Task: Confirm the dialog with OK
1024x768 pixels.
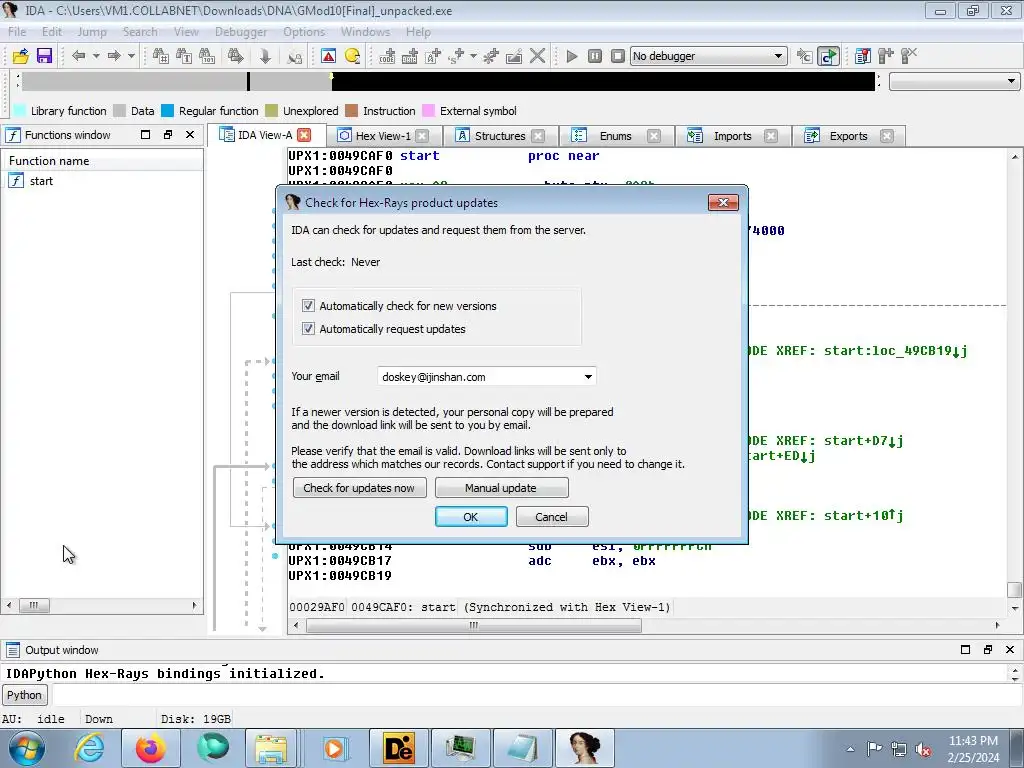Action: point(471,517)
